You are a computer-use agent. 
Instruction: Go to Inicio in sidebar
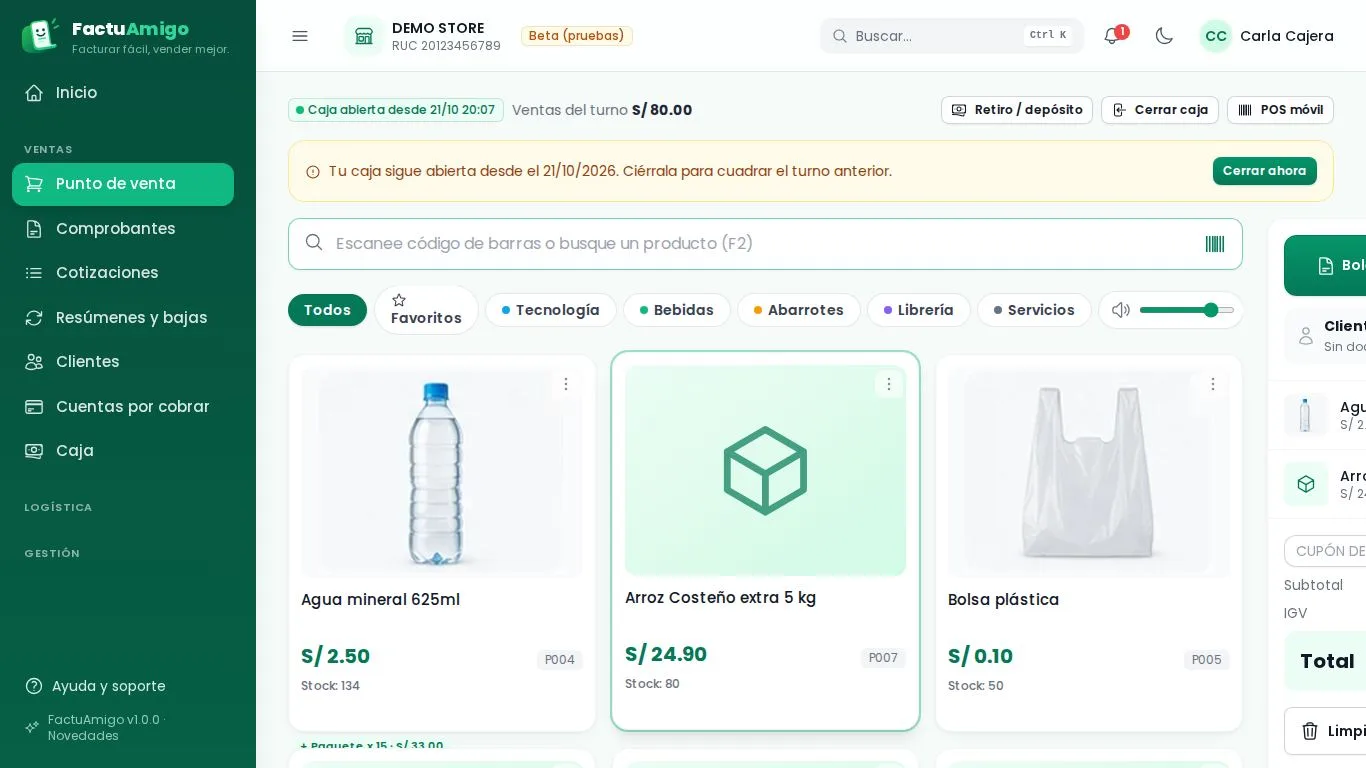123,93
